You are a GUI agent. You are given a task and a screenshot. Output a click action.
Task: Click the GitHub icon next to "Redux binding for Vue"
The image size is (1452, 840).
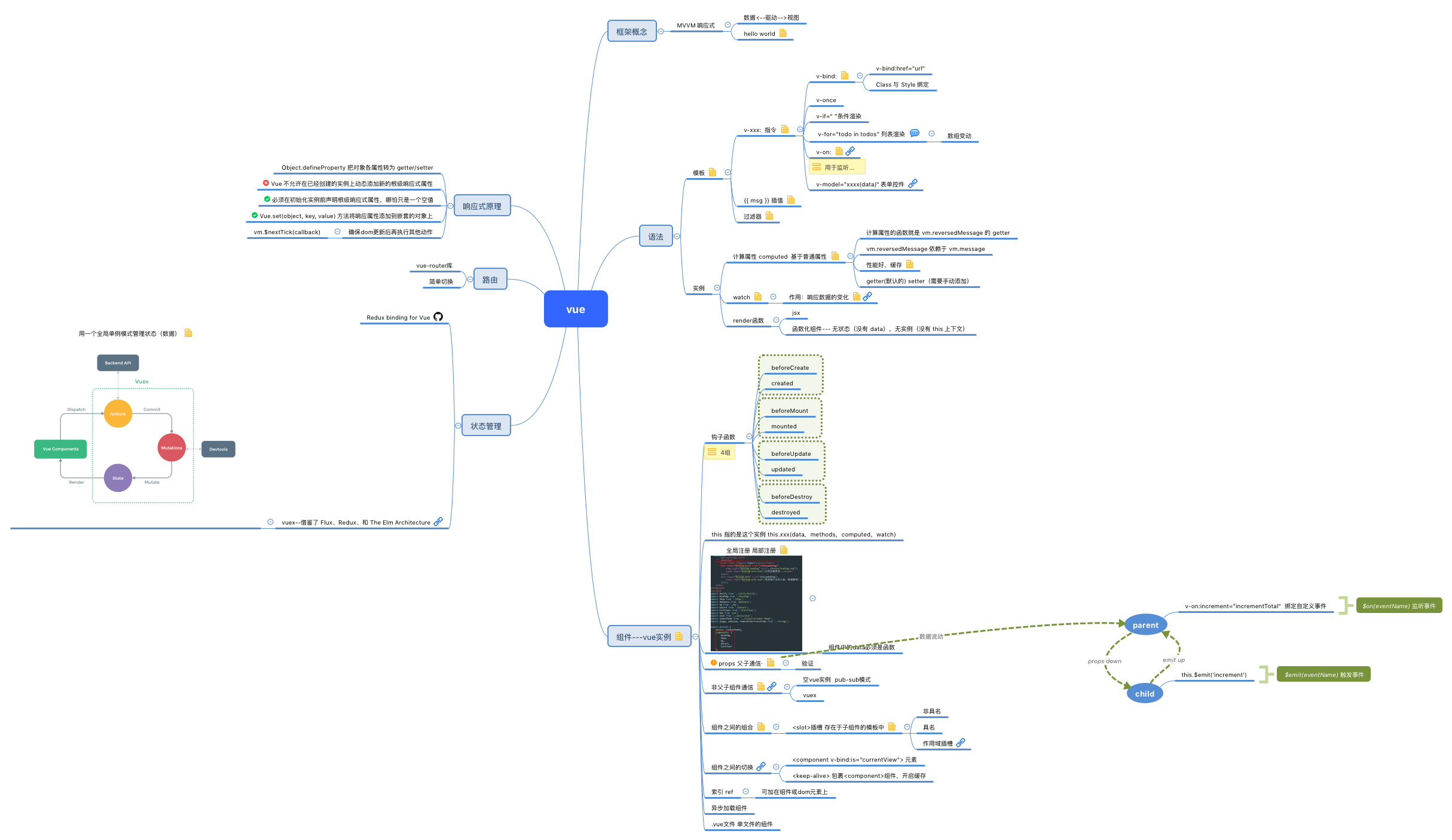coord(439,317)
